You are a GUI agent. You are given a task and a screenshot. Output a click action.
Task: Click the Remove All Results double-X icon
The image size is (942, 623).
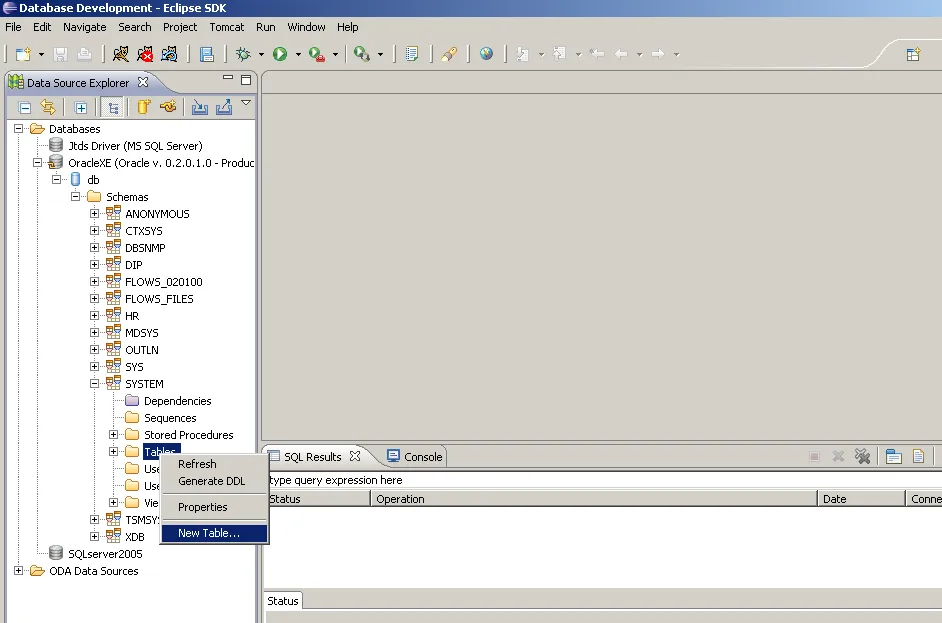(862, 457)
